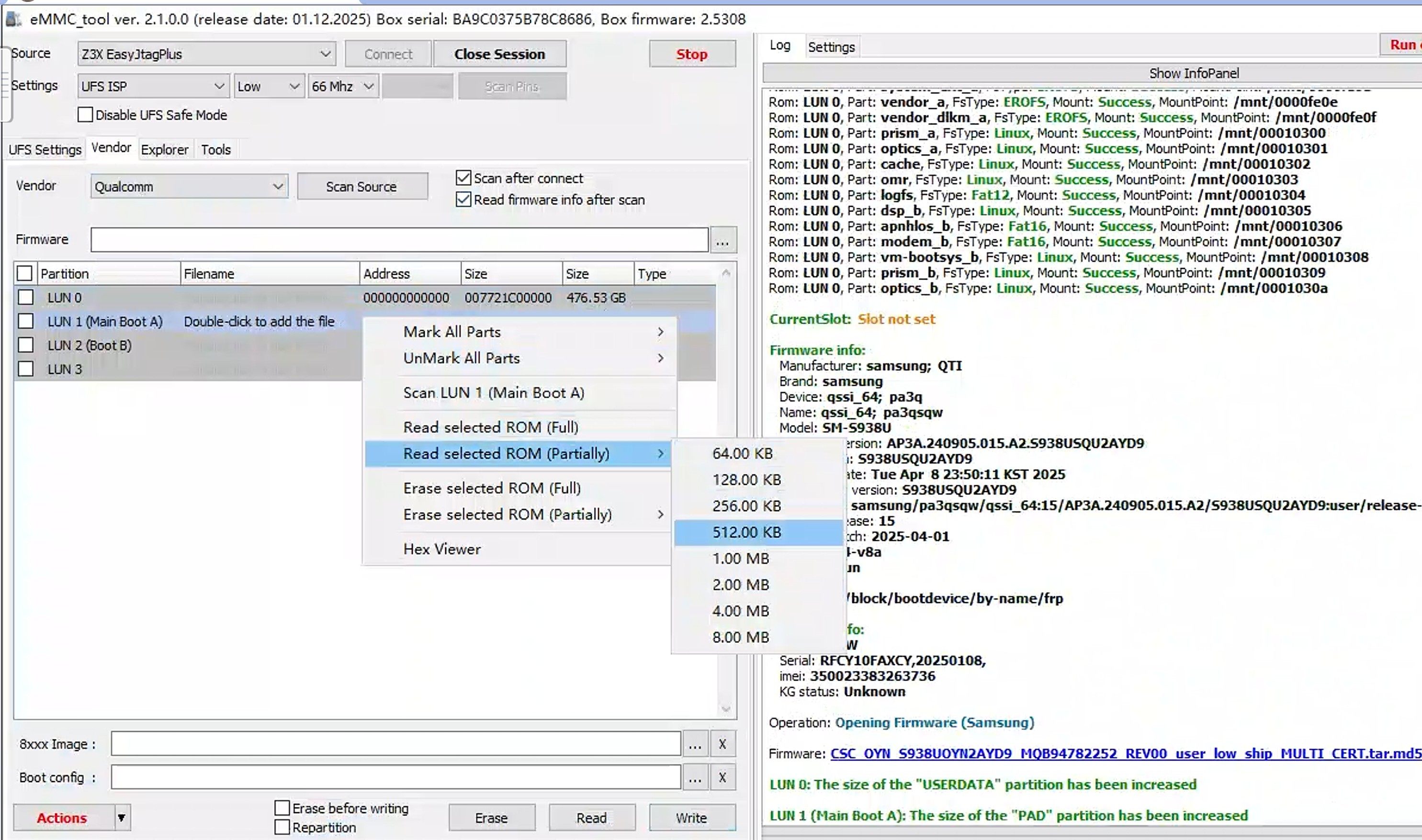The image size is (1422, 840).
Task: Switch to the Explorer tab
Action: 164,150
